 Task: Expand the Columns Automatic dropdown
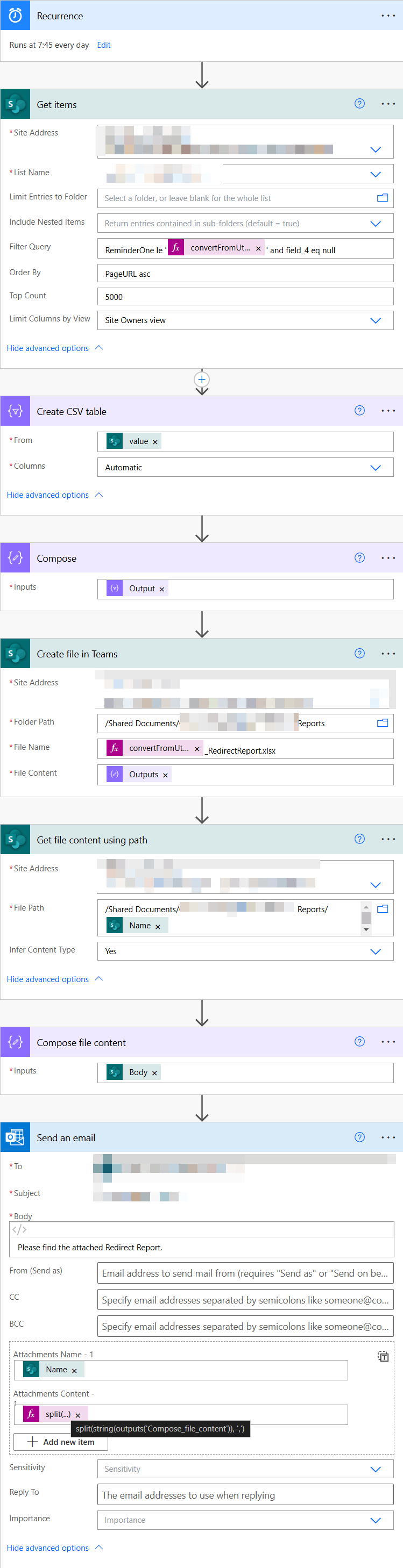coord(376,468)
